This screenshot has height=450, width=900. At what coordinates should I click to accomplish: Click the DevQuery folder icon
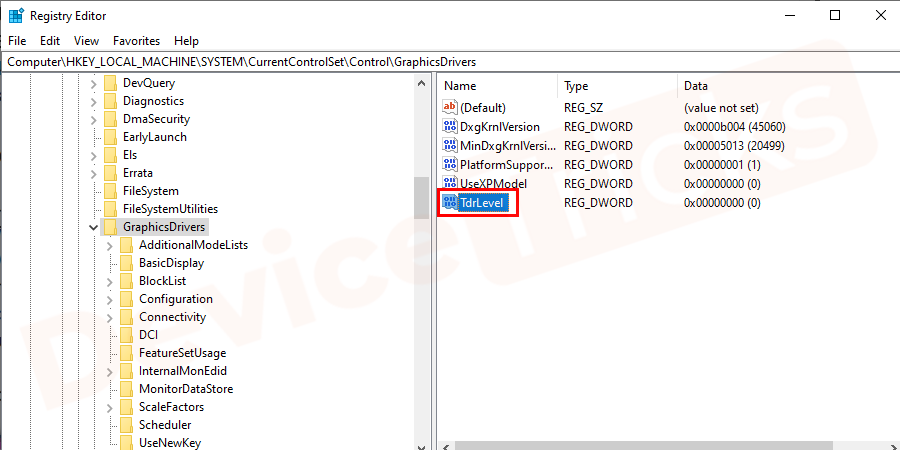(x=110, y=83)
